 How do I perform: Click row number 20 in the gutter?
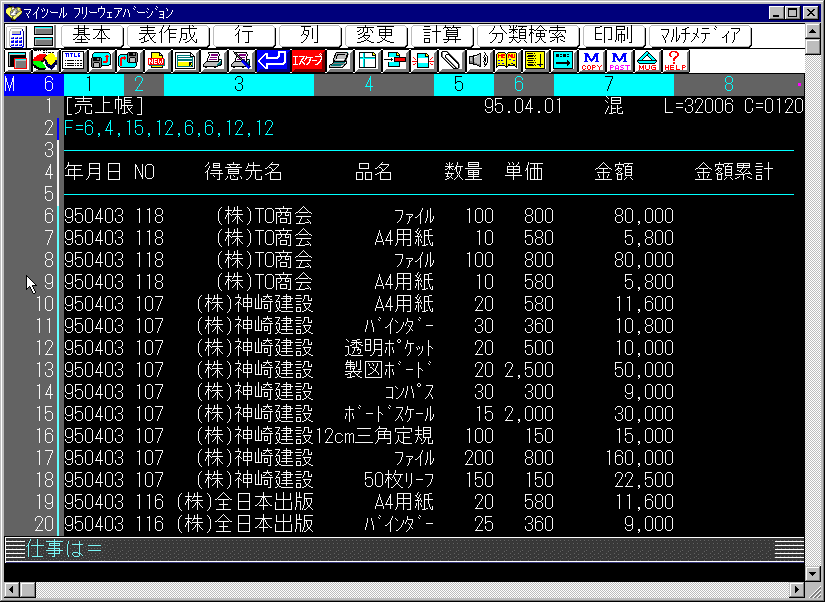click(x=44, y=524)
